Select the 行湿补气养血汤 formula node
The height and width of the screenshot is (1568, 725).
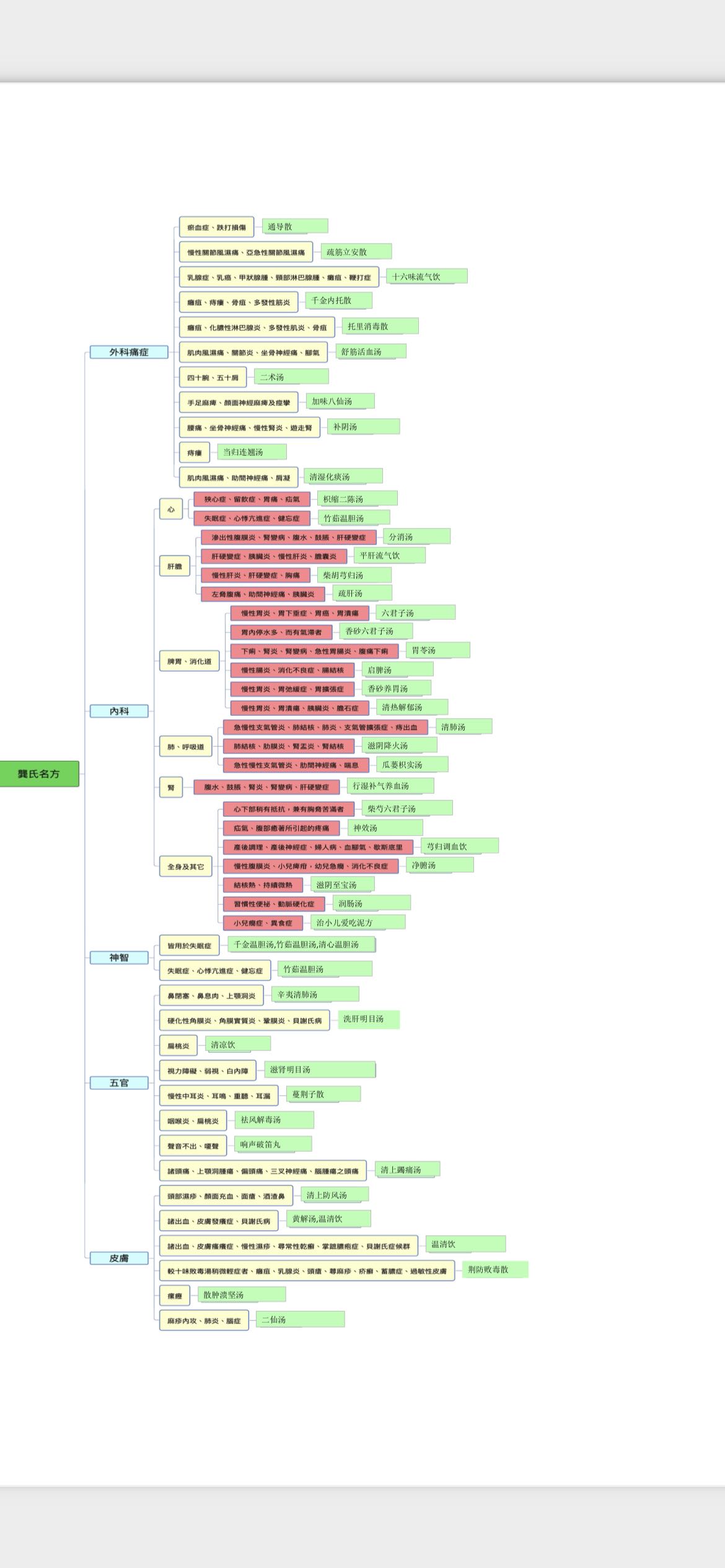(390, 785)
